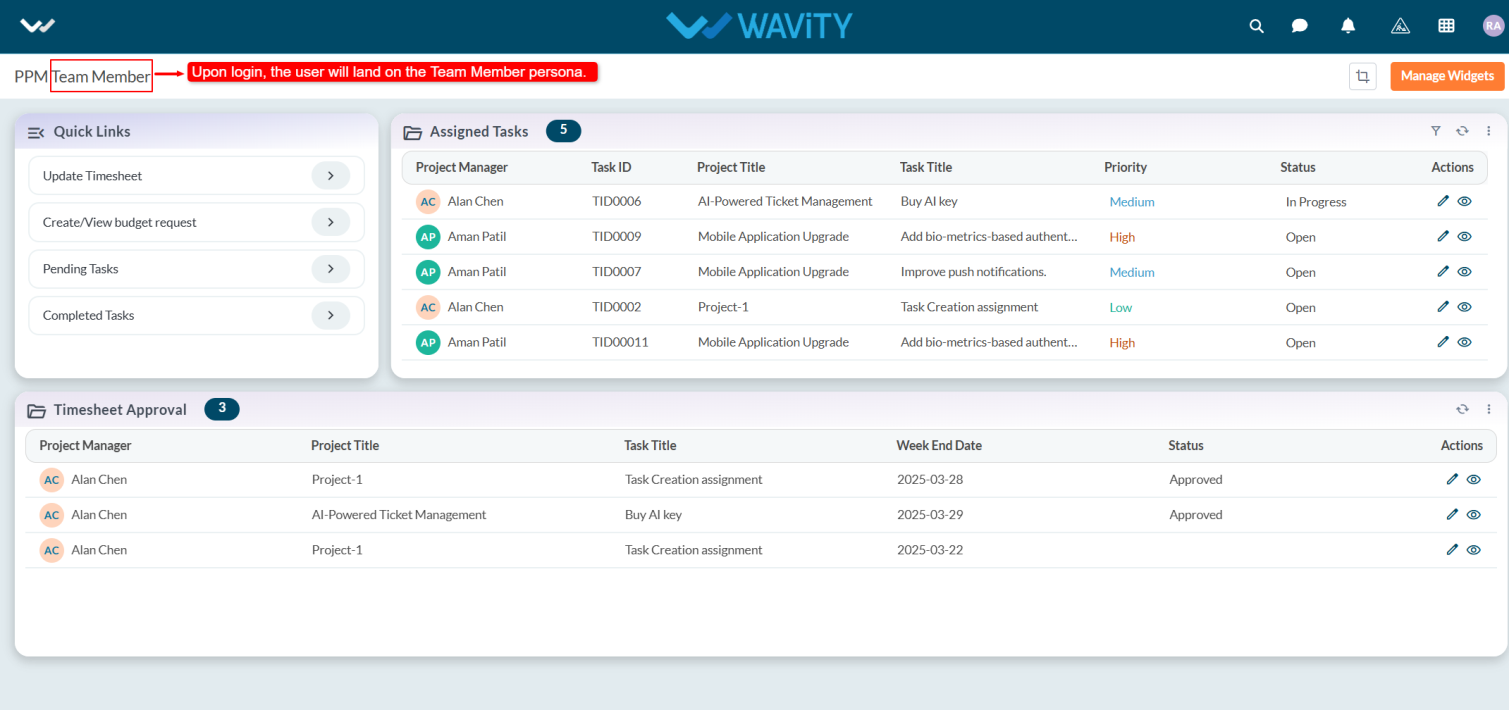Open the Pending Tasks quick link
Screen dimensions: 1509x710
click(x=196, y=269)
